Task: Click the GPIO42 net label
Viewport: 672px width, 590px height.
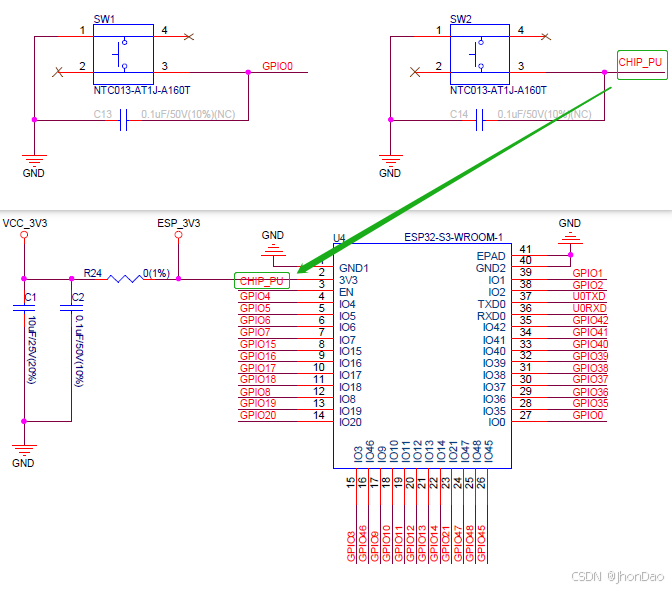Action: (x=591, y=320)
